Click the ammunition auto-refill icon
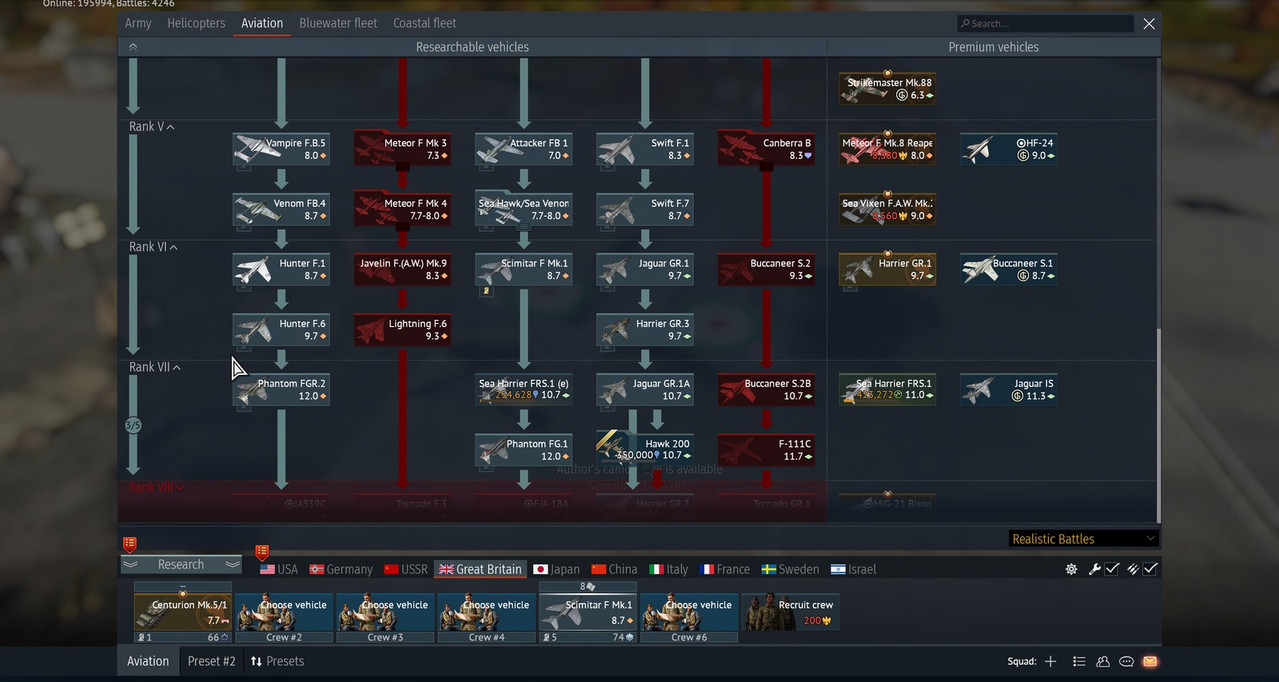The width and height of the screenshot is (1279, 682). click(x=1133, y=569)
